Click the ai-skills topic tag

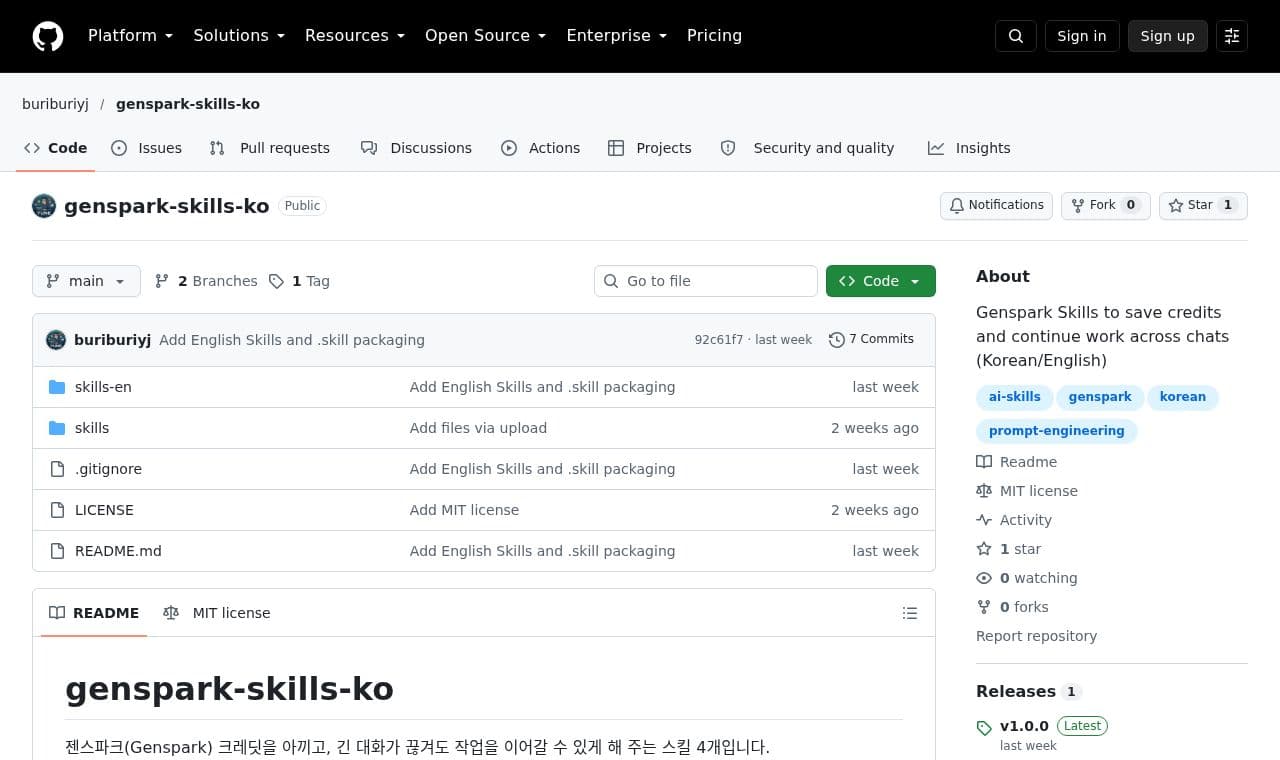click(1015, 397)
